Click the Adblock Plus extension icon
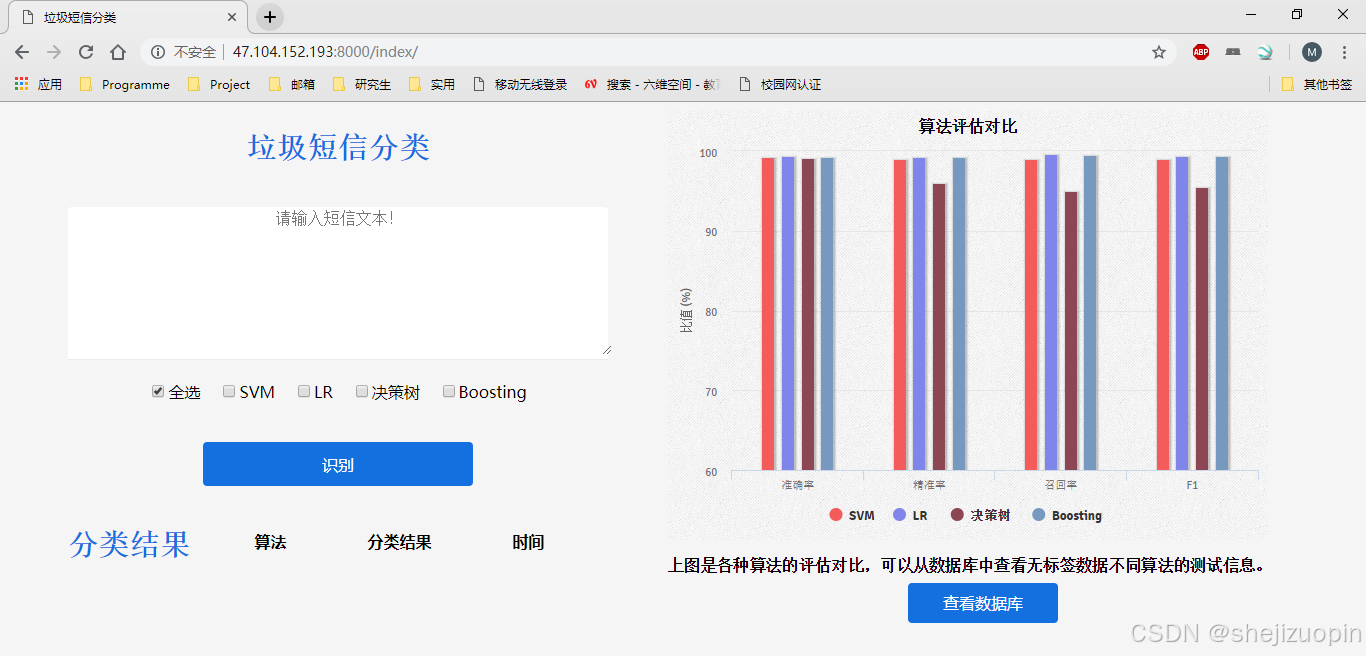The width and height of the screenshot is (1366, 656). [1199, 51]
